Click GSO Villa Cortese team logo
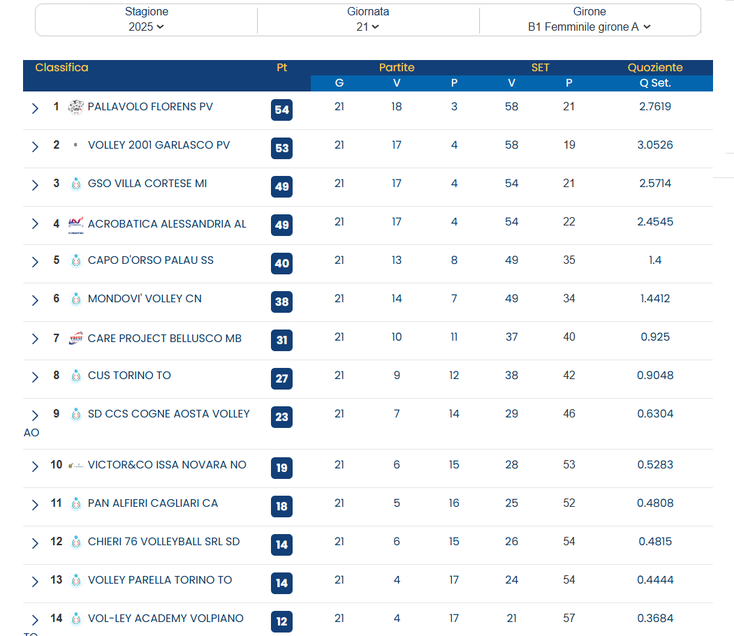This screenshot has height=636, width=734. (x=75, y=184)
